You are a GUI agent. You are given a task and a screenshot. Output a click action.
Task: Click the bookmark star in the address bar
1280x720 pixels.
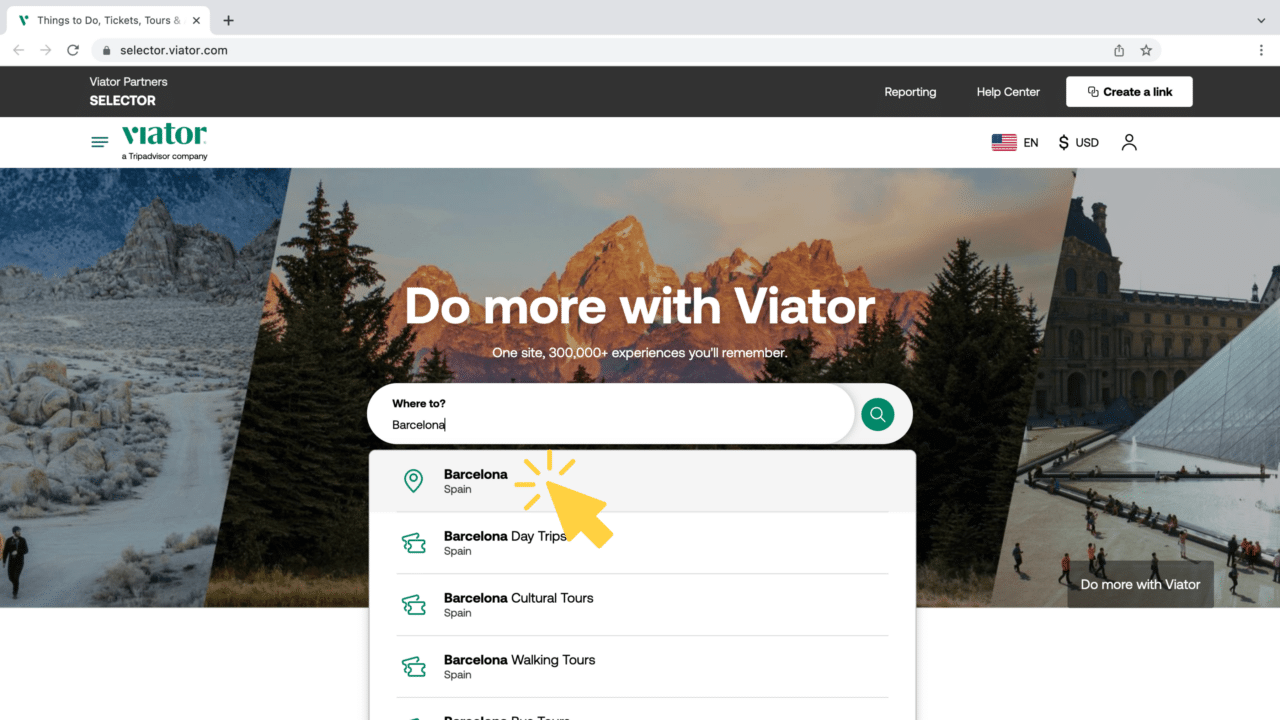coord(1146,49)
